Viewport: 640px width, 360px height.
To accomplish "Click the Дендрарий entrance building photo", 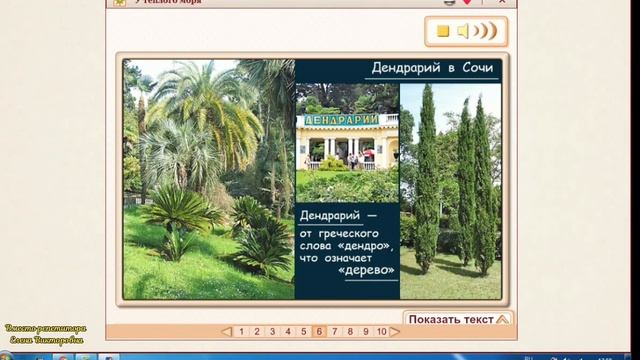I will click(x=347, y=143).
